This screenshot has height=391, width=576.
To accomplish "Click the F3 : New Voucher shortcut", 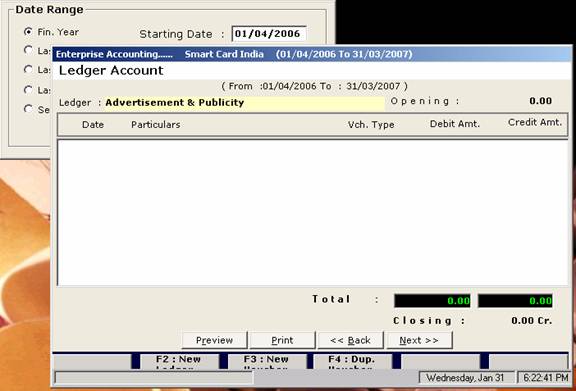I will tap(267, 362).
